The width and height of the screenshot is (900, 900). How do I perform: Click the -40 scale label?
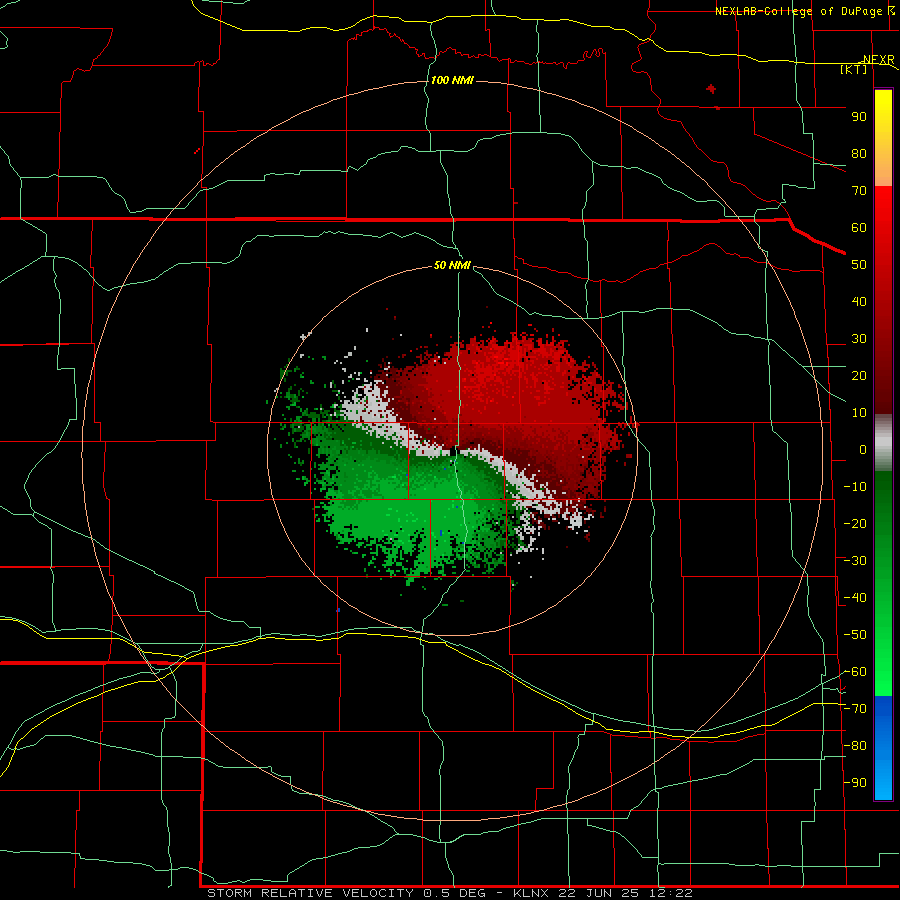[855, 598]
